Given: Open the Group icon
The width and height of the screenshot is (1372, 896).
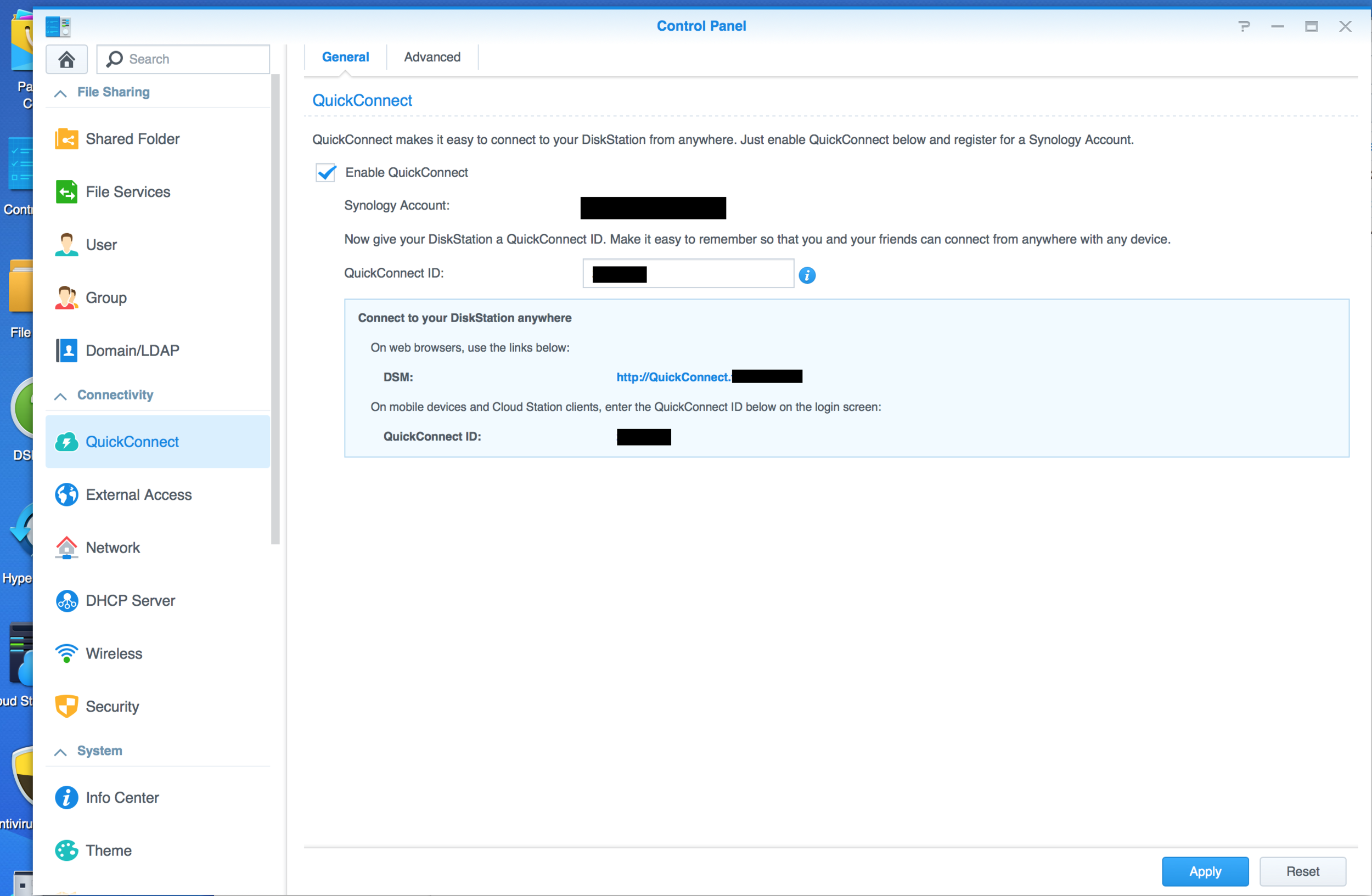Looking at the screenshot, I should [66, 298].
